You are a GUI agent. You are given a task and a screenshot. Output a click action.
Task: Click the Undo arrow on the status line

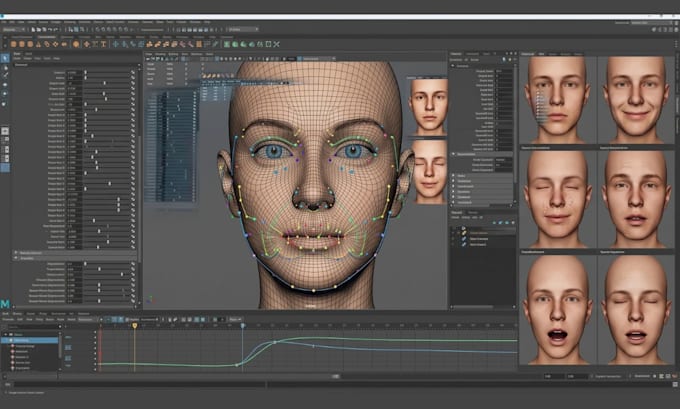50,29
